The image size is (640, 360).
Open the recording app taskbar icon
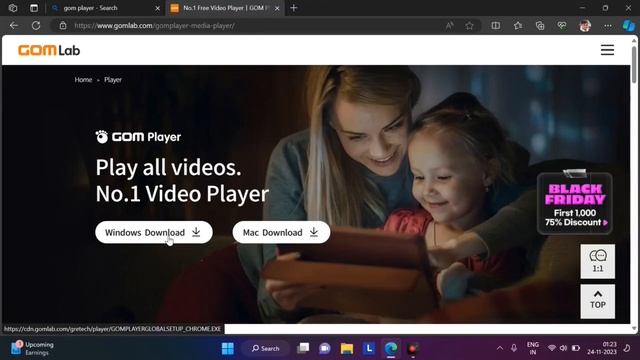coord(413,348)
